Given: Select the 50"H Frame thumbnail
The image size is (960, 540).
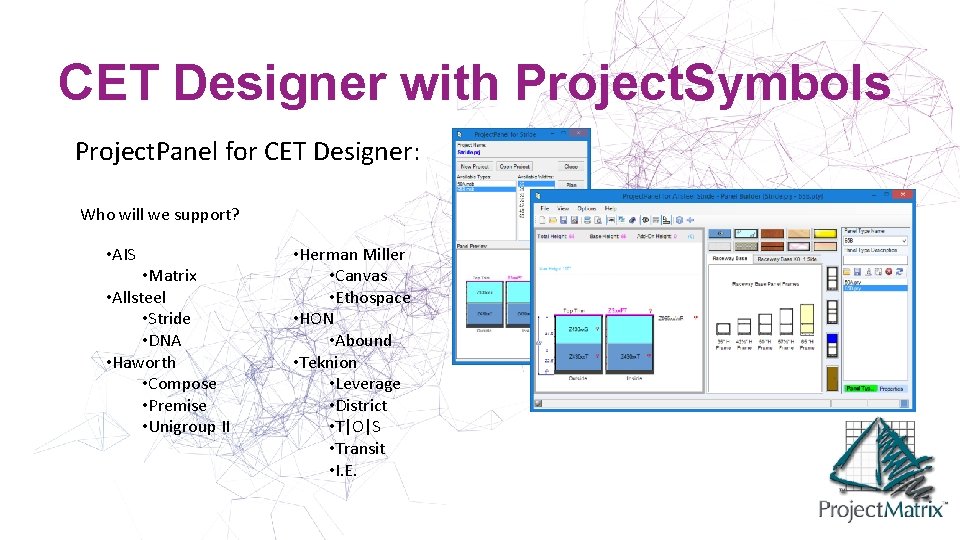Looking at the screenshot, I should point(765,324).
